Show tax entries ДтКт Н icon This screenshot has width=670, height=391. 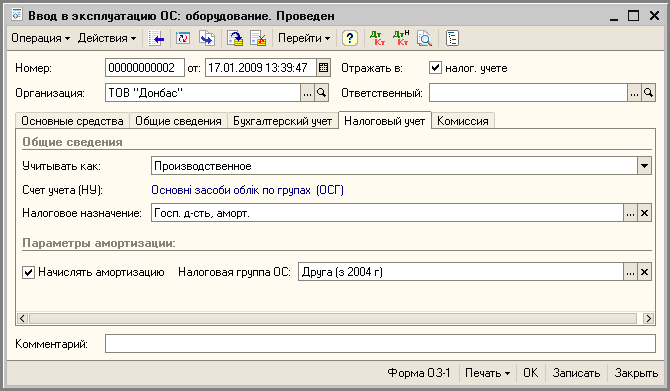[401, 38]
